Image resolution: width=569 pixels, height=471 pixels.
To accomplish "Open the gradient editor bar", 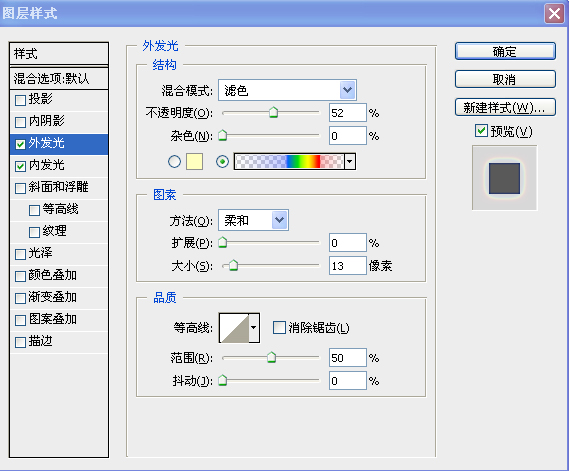I will click(x=289, y=161).
